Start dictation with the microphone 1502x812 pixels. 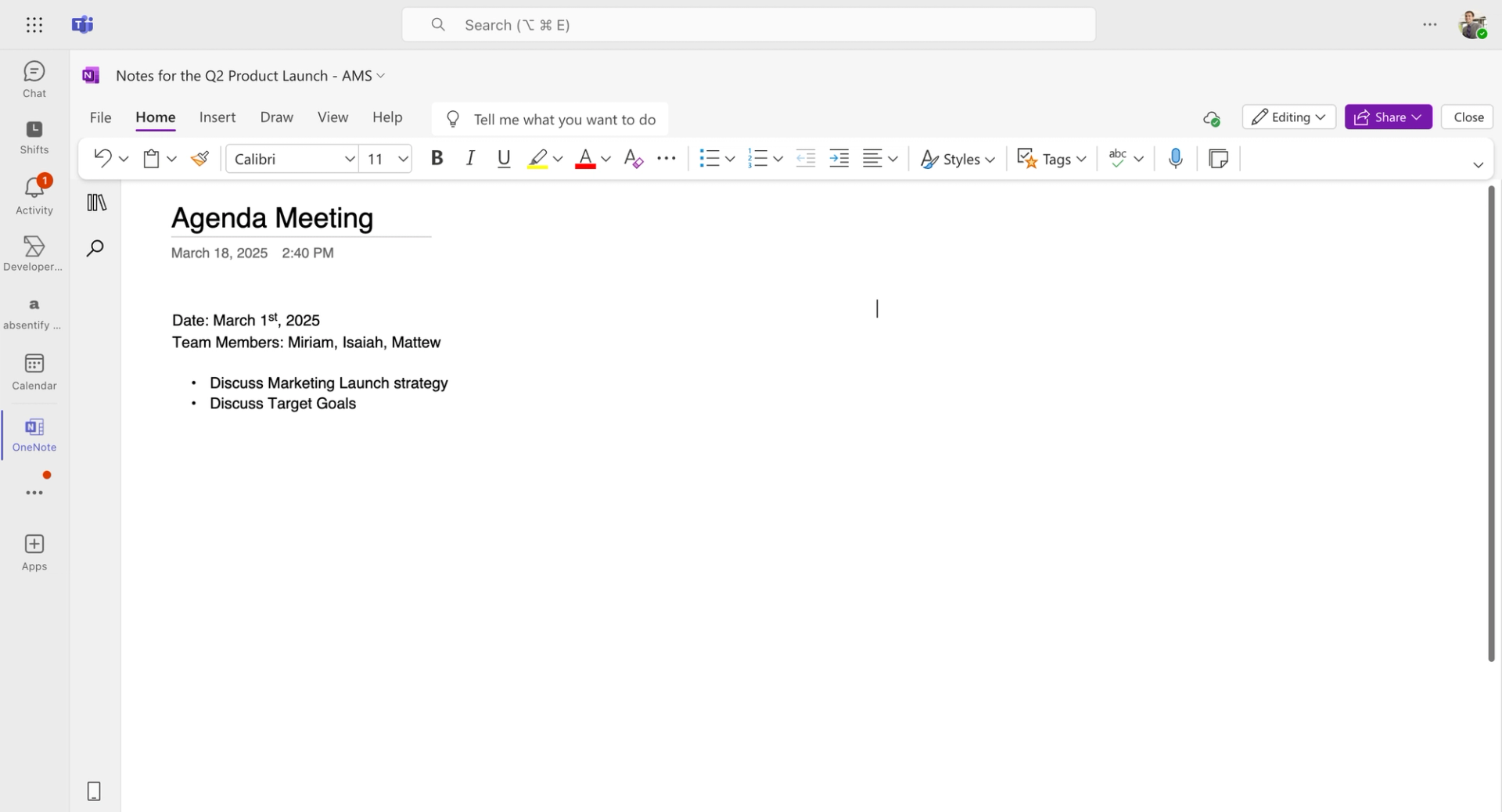1175,159
